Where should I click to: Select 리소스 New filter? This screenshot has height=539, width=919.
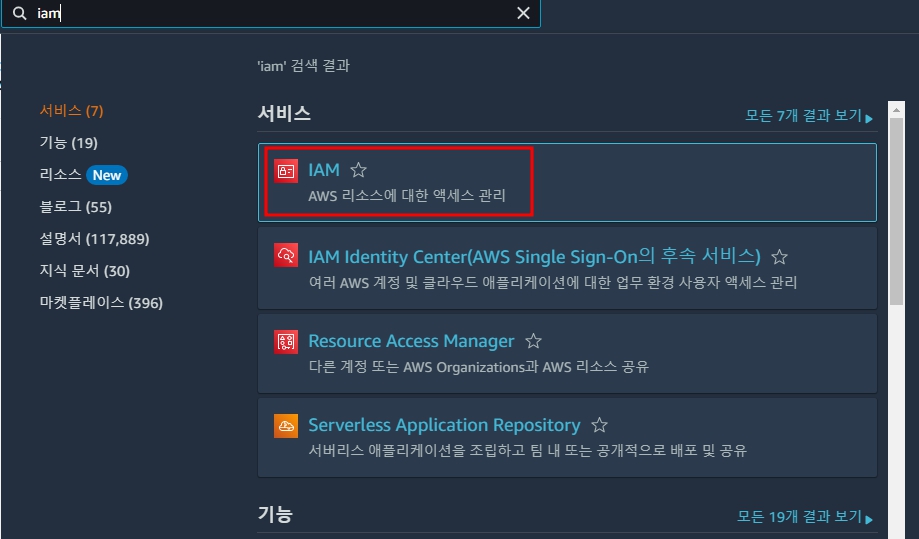coord(83,175)
